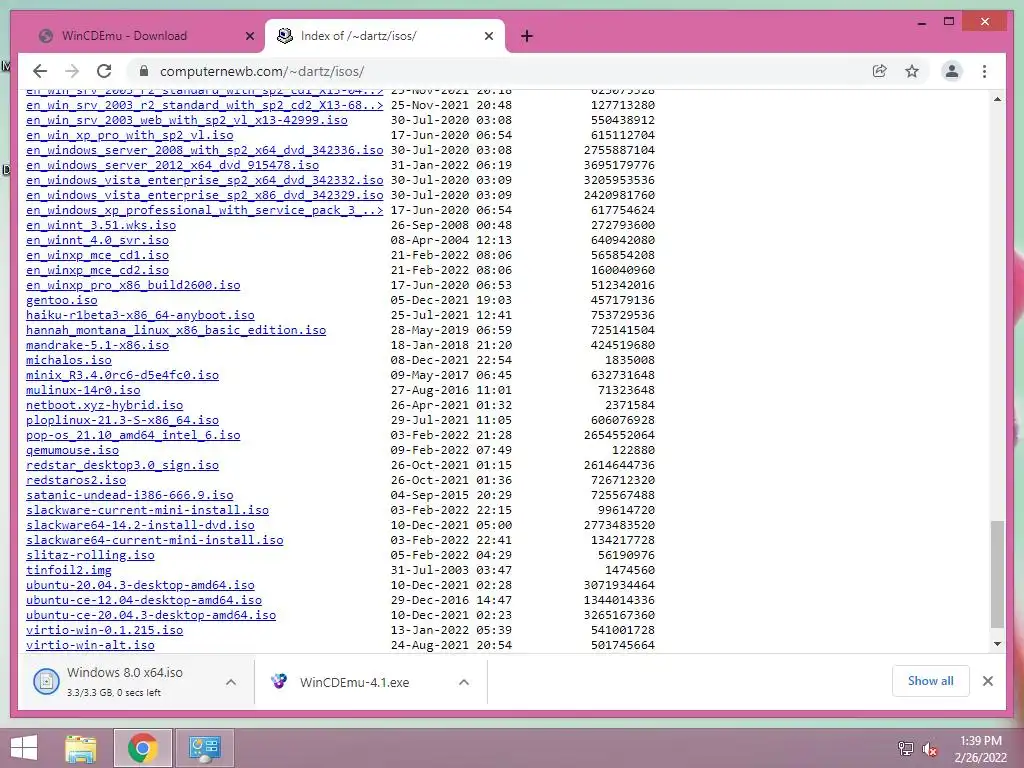This screenshot has height=768, width=1024.
Task: Download virtio-win-0.1.215.iso
Action: (104, 631)
